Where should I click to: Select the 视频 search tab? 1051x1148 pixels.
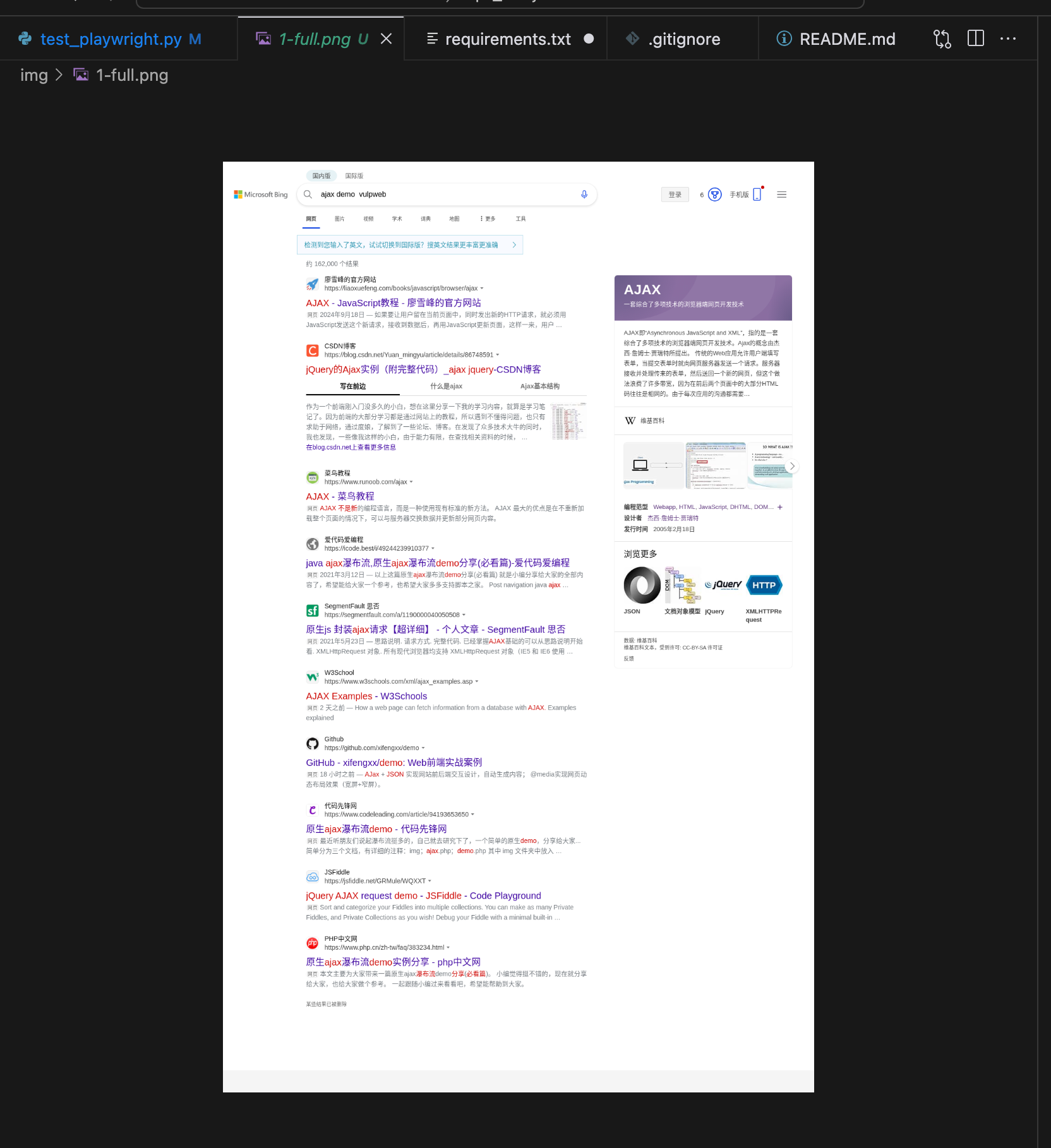coord(368,219)
